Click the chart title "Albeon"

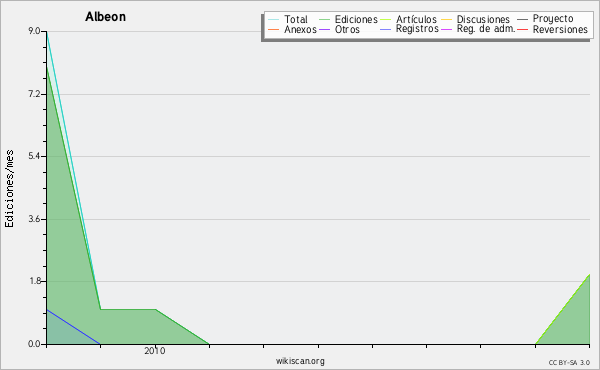click(x=105, y=17)
